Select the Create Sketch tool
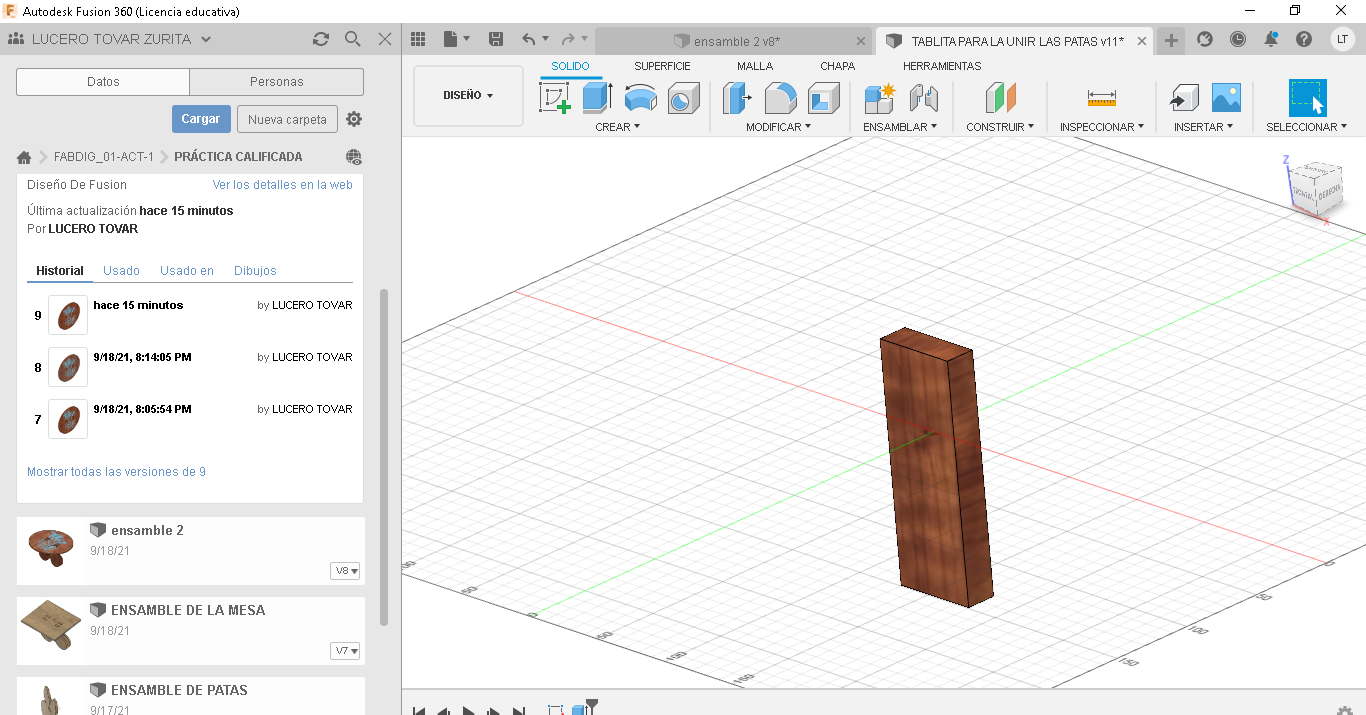The height and width of the screenshot is (715, 1366). 555,98
